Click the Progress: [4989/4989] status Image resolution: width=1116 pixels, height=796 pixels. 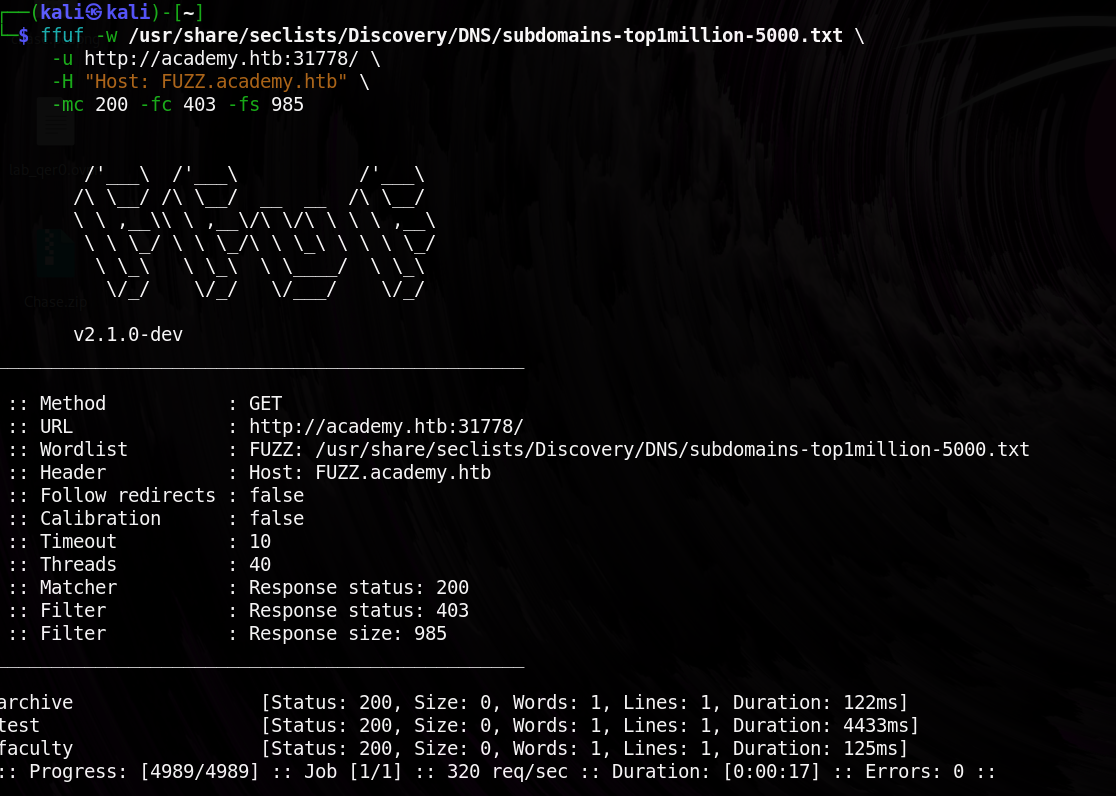coord(144,771)
